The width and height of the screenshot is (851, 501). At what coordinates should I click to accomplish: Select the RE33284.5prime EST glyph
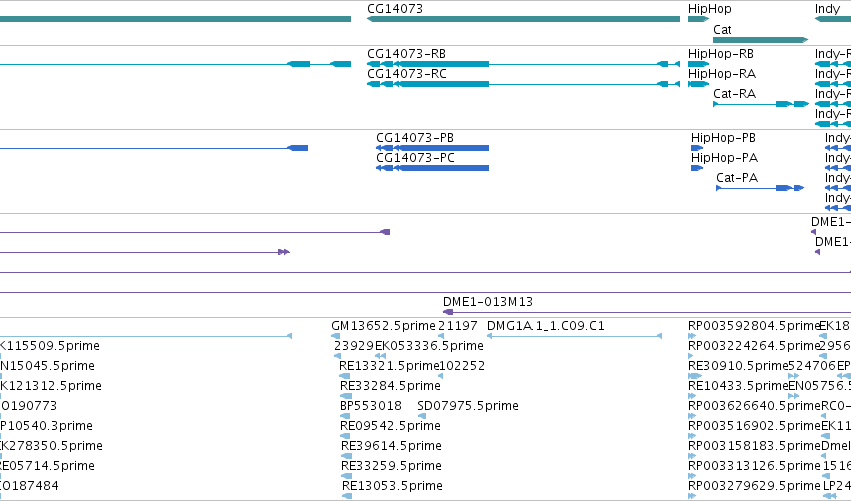346,396
